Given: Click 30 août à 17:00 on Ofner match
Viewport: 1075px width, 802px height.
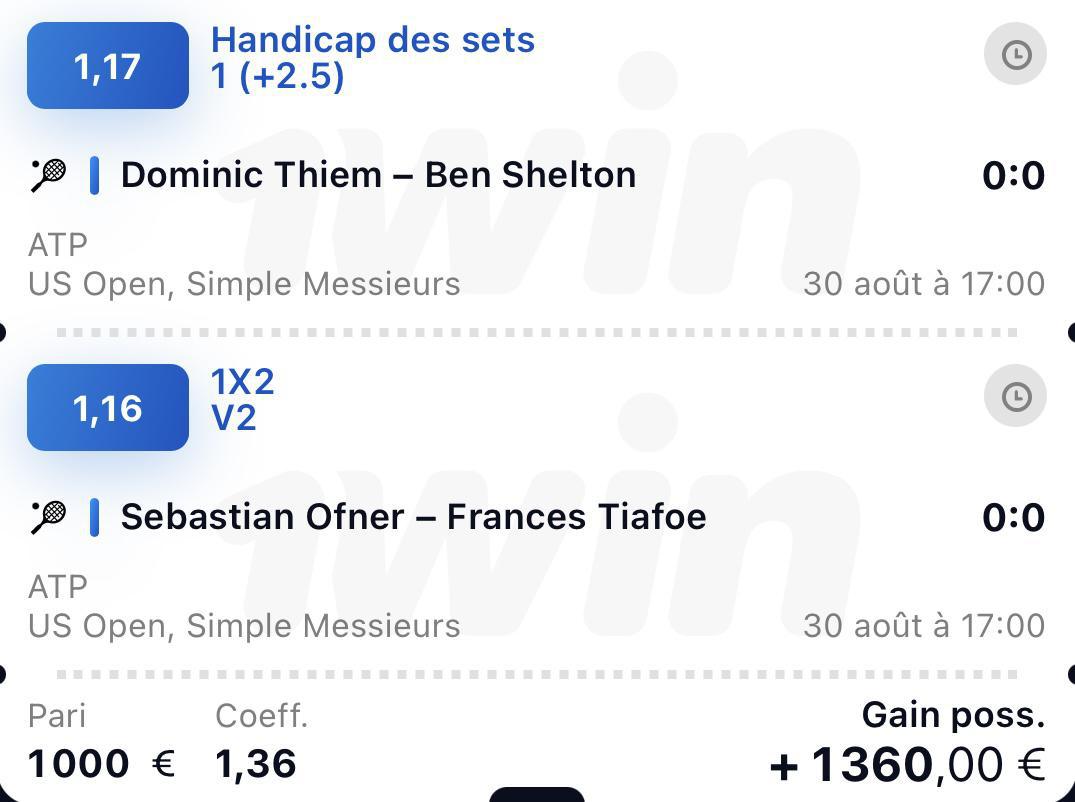Looking at the screenshot, I should (x=924, y=626).
